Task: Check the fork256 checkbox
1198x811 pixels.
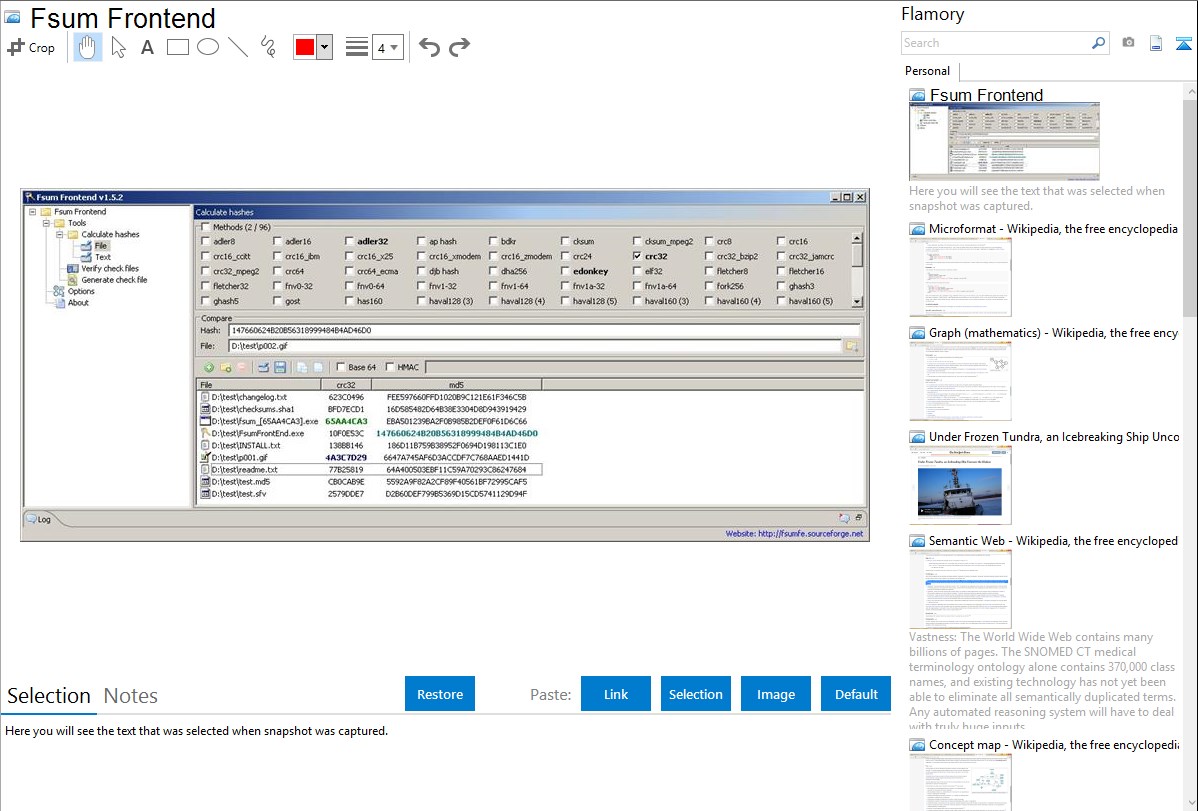Action: point(709,286)
